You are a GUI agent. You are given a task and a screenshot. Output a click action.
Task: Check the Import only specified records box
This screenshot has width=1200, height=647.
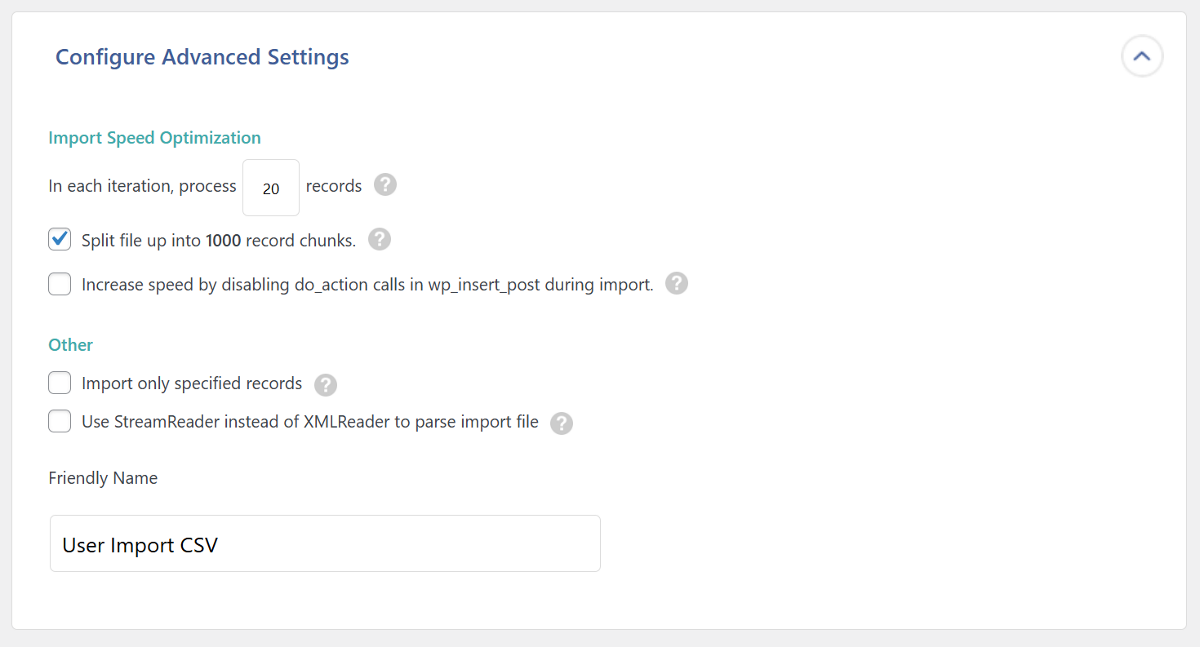[x=60, y=383]
